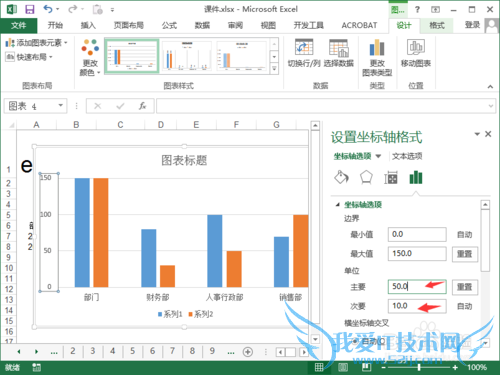Click the 选择数据 select data icon
This screenshot has width=500, height=375.
pyautogui.click(x=338, y=48)
